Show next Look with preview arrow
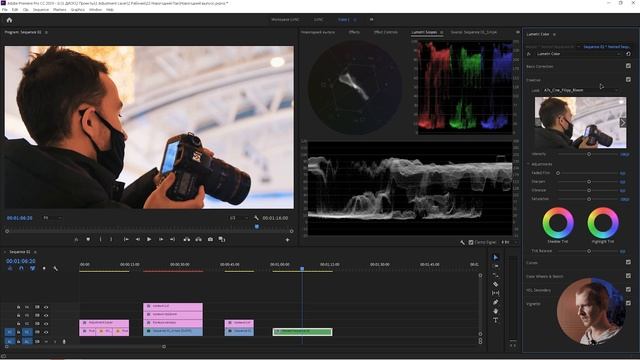The height and width of the screenshot is (360, 640). click(x=623, y=122)
